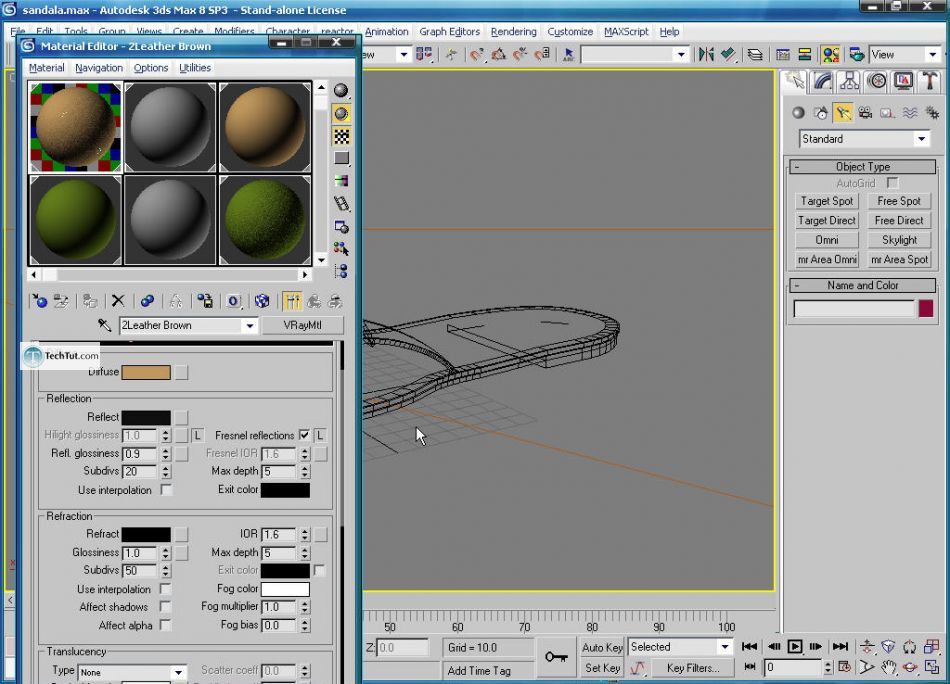Toggle the AutoGrid checkbox
Viewport: 950px width, 684px height.
coord(892,182)
